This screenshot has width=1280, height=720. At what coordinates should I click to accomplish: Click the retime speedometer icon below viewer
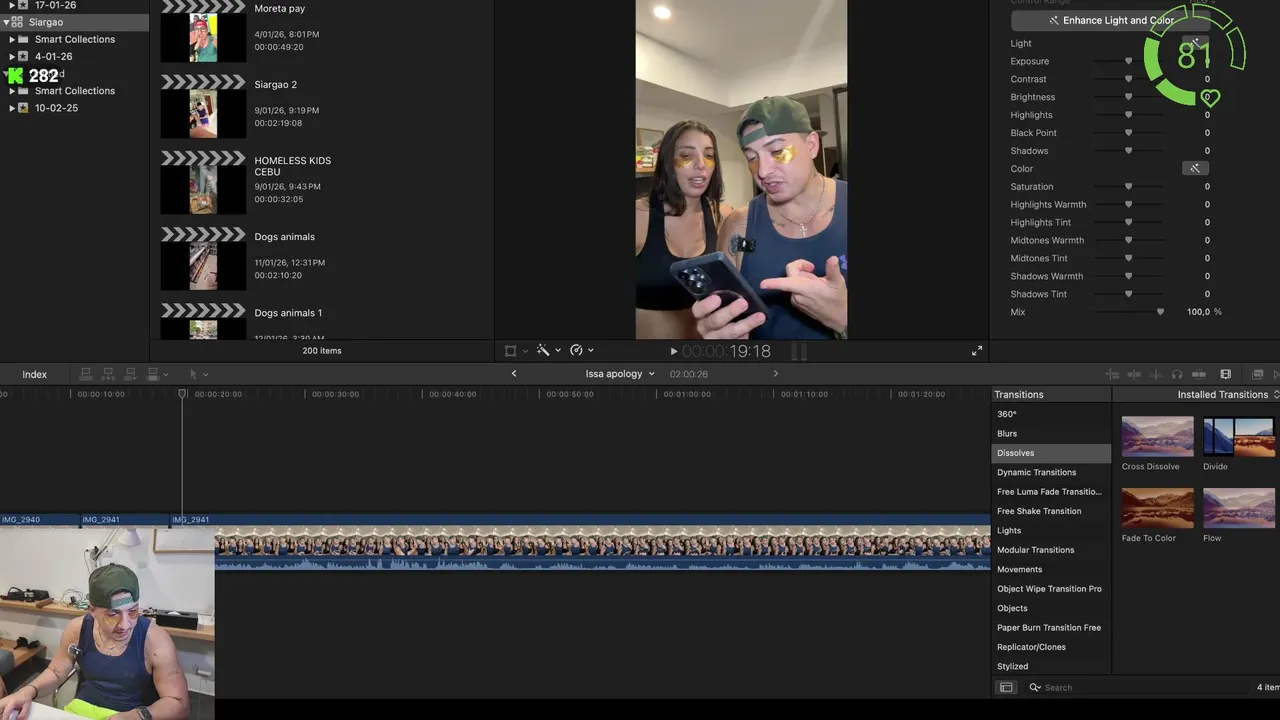pyautogui.click(x=576, y=350)
